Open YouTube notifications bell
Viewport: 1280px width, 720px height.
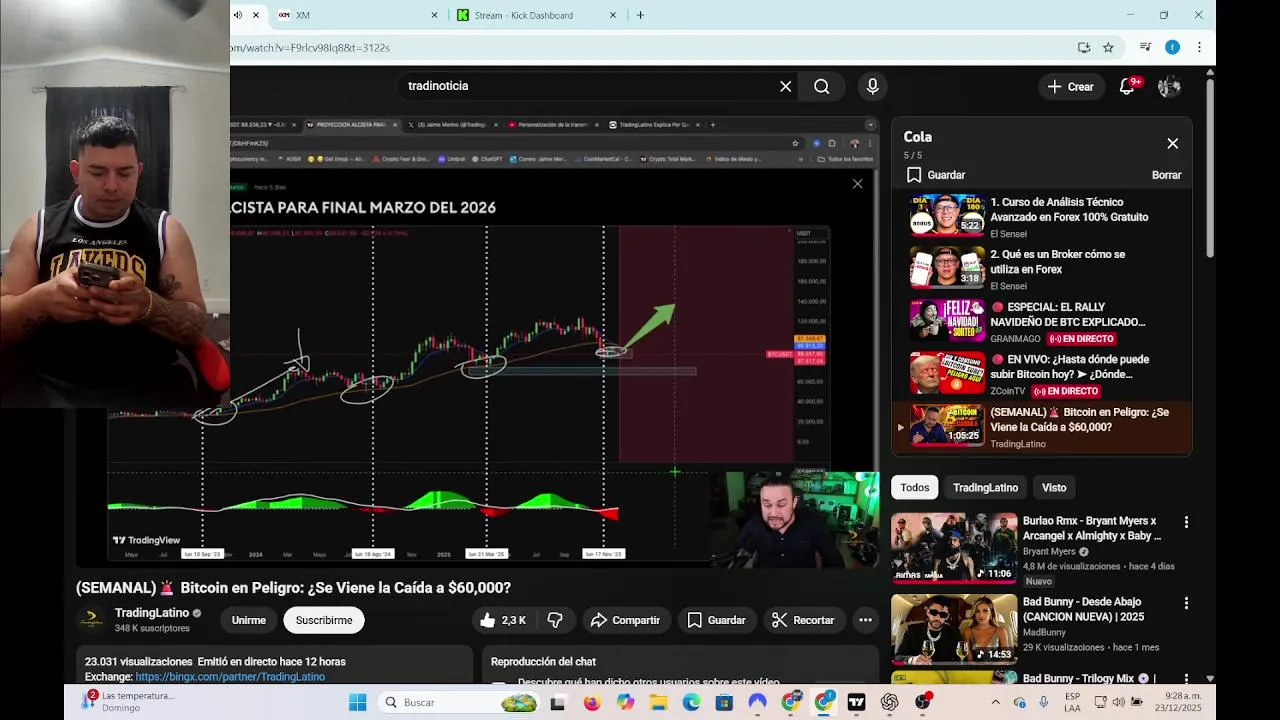1127,86
